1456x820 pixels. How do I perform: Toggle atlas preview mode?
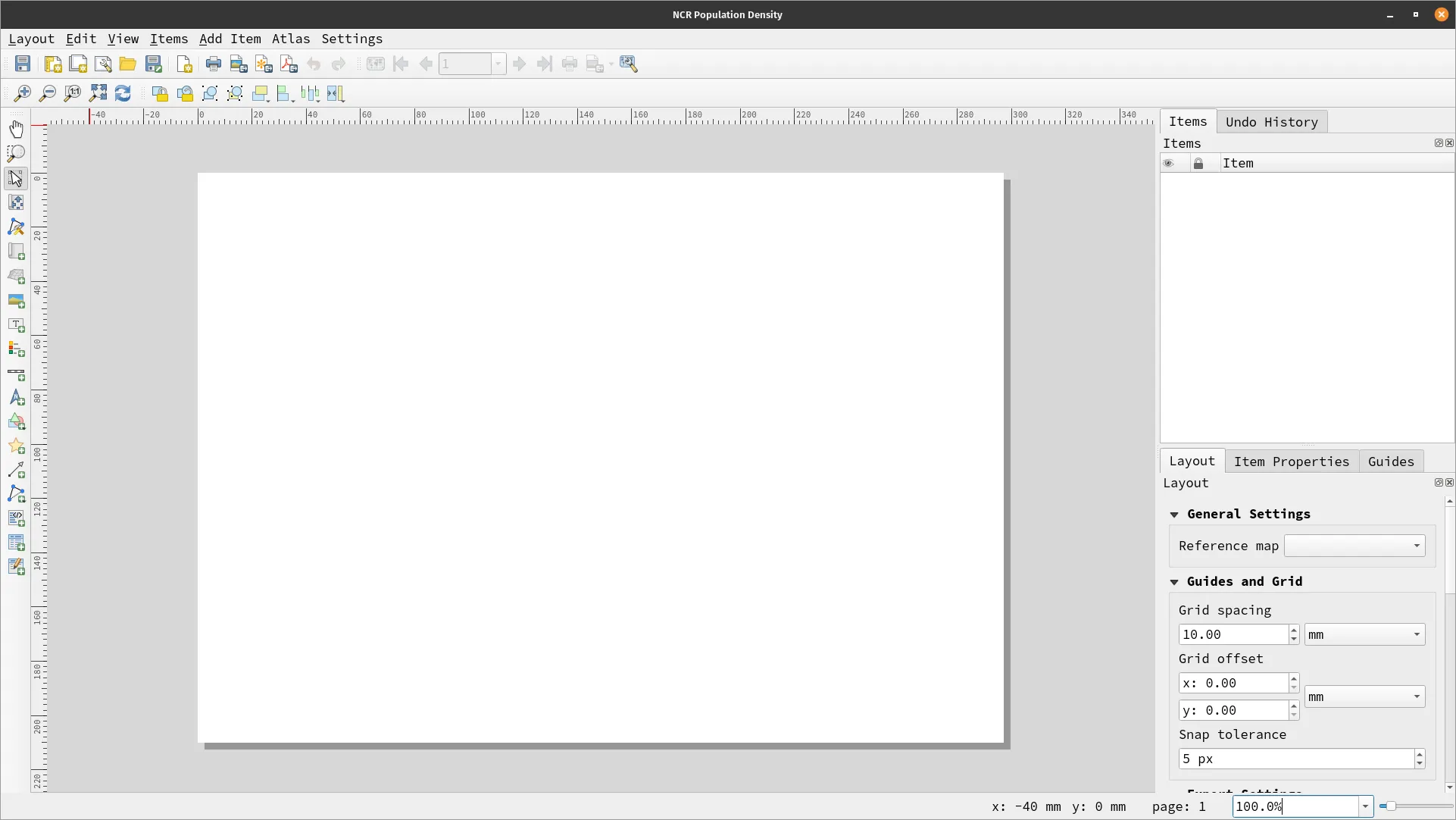pyautogui.click(x=376, y=64)
